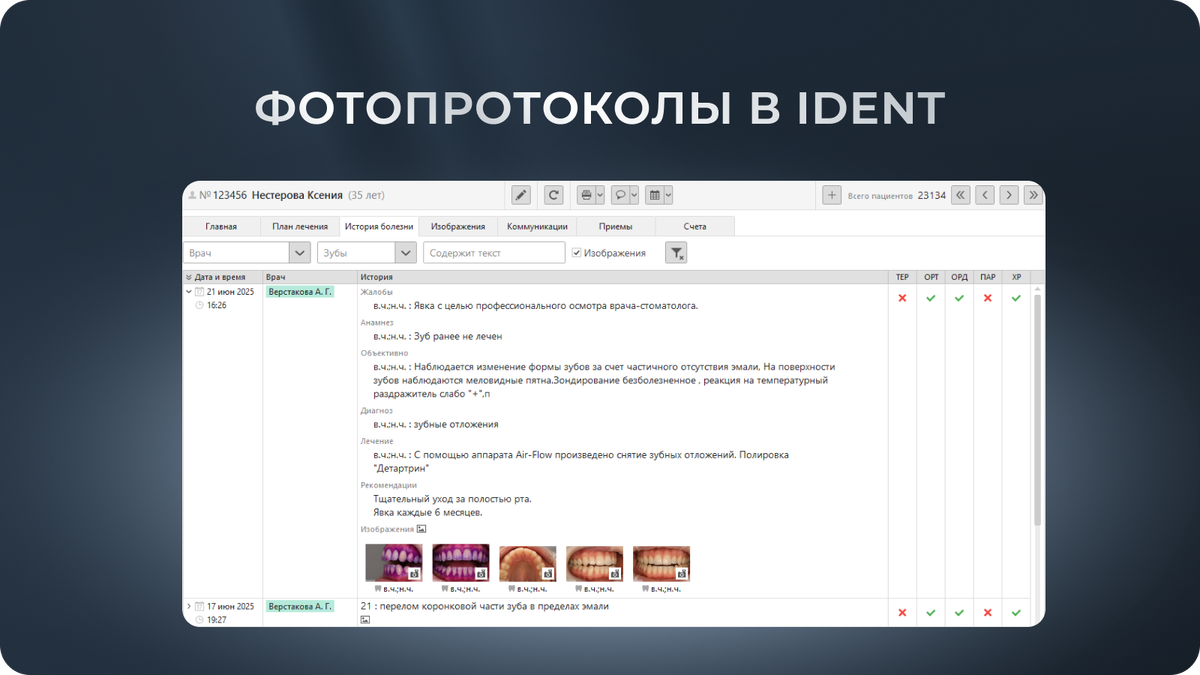1200x675 pixels.
Task: Toggle the Изображения checkbox
Action: pyautogui.click(x=577, y=253)
